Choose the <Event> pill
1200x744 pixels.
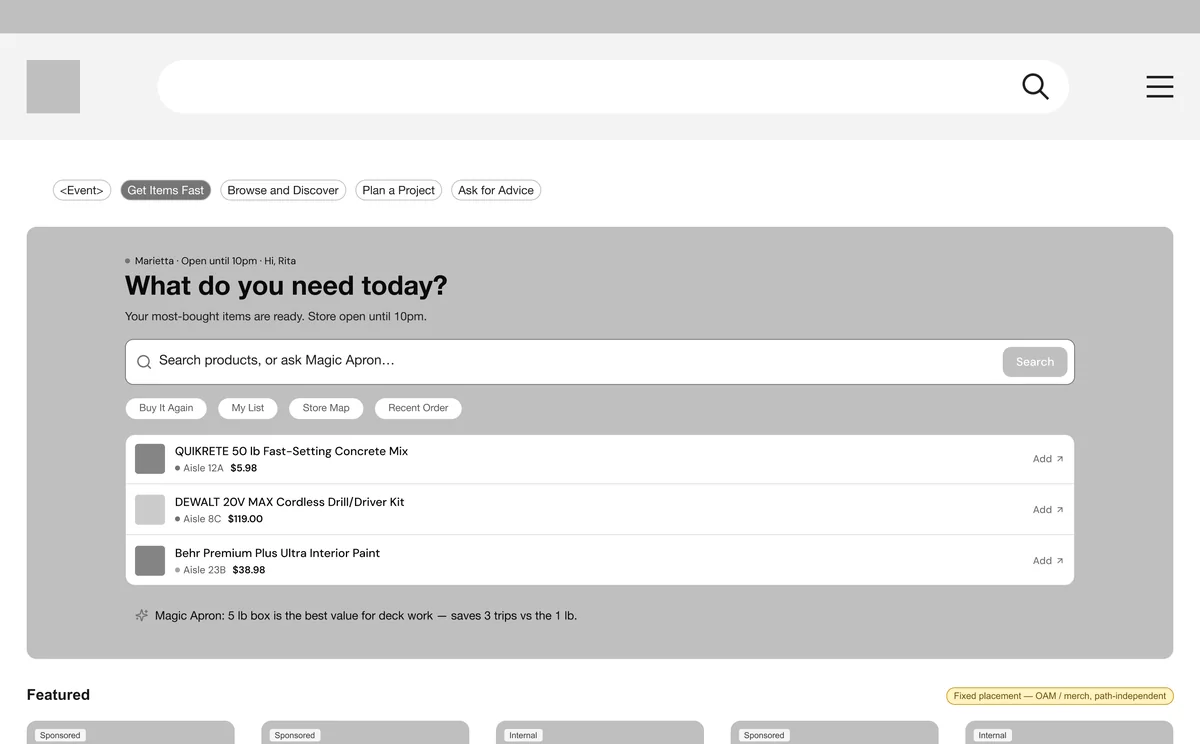point(82,190)
